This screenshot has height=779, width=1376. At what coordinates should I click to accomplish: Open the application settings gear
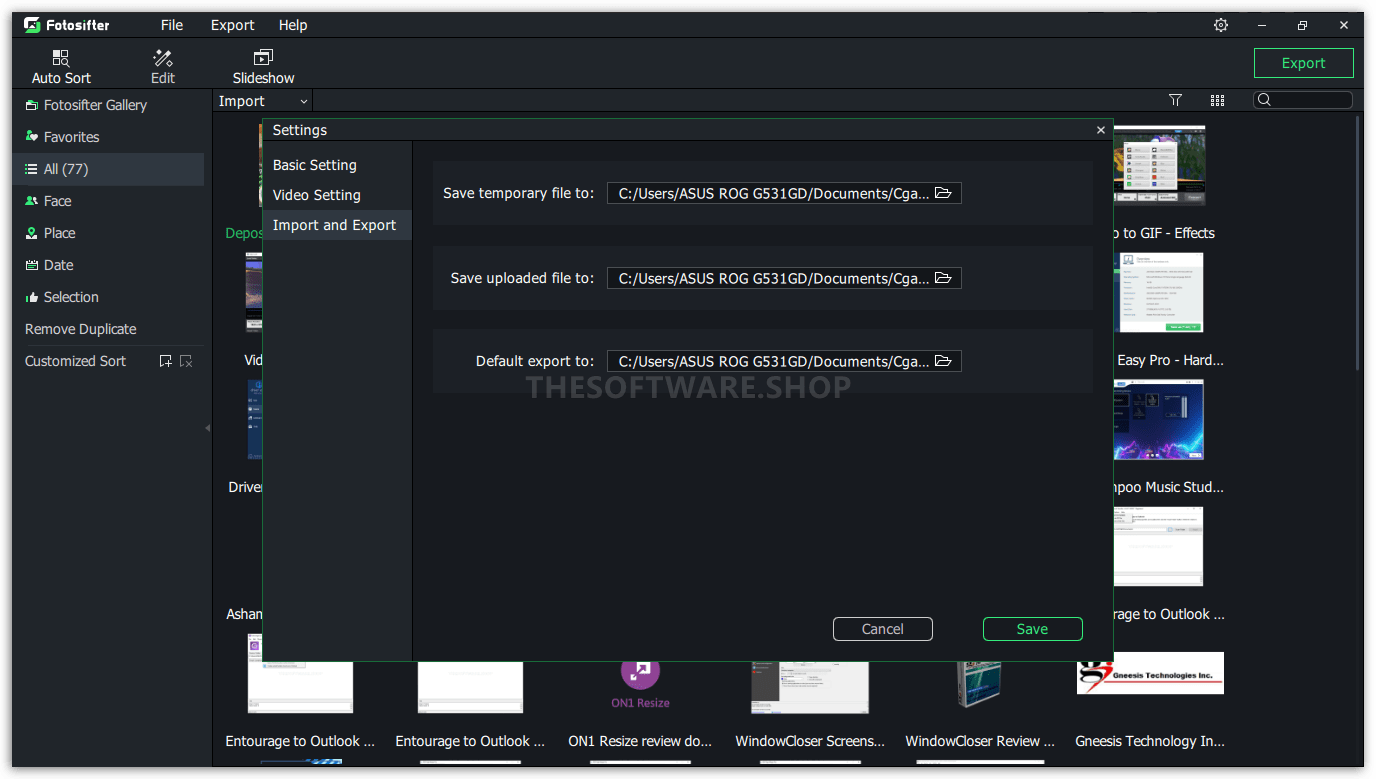coord(1220,24)
